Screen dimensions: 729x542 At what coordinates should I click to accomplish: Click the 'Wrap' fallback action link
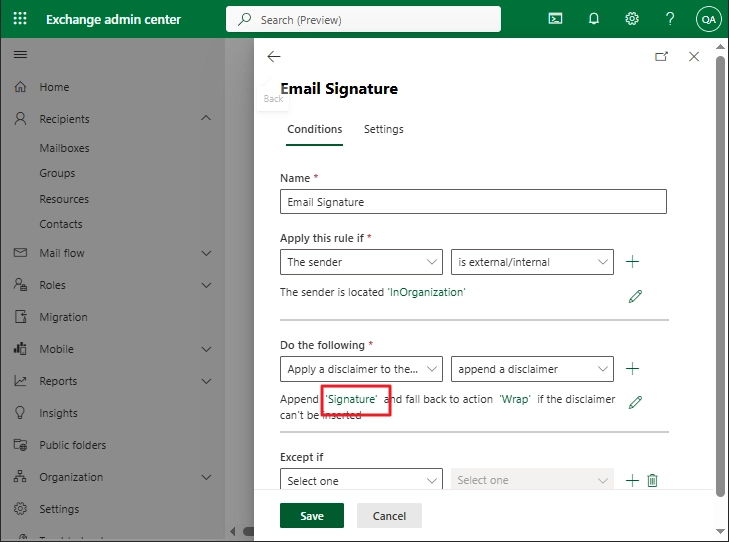coord(515,399)
